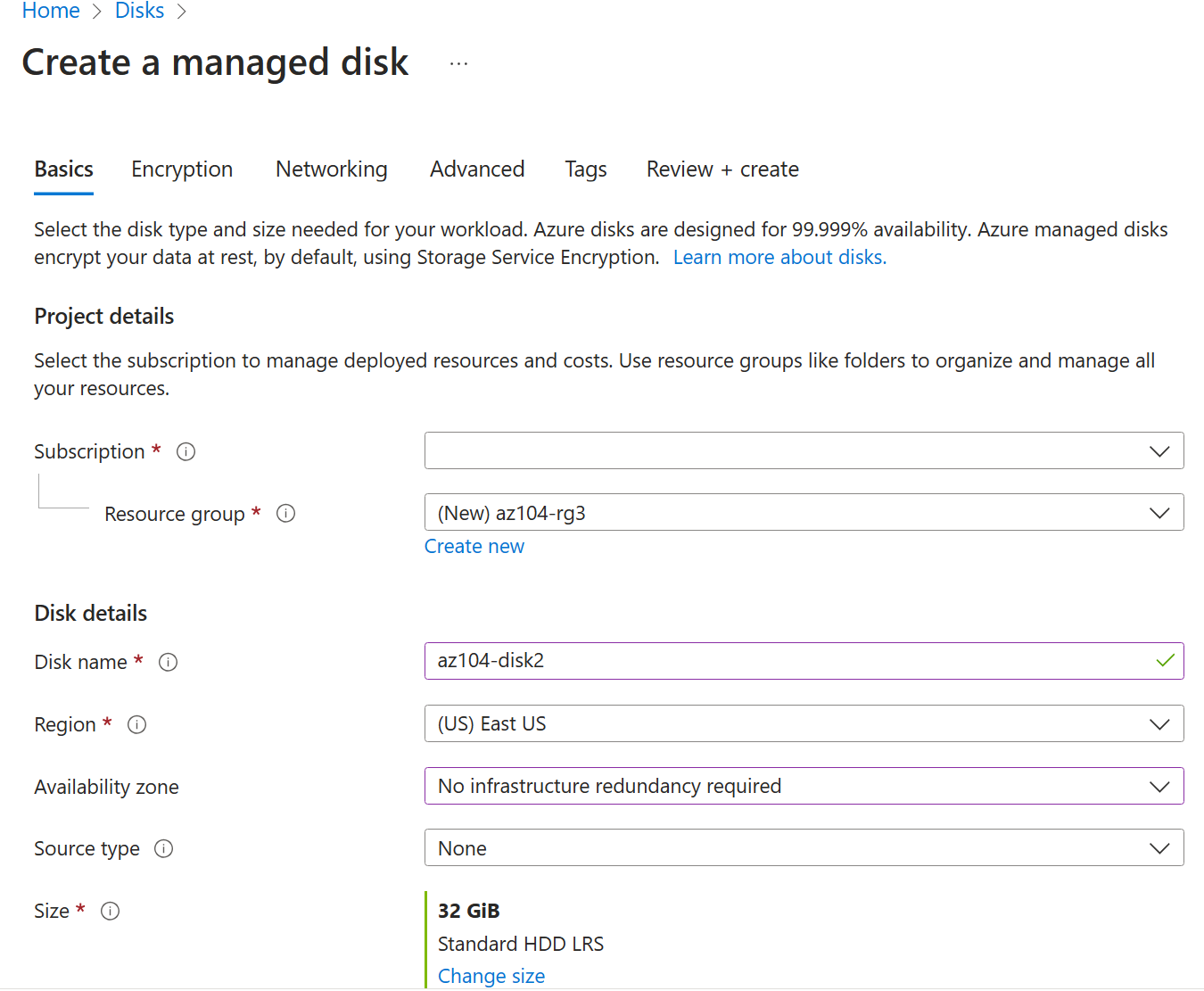Click into the Disk name text field
1204x991 pixels.
coord(785,661)
